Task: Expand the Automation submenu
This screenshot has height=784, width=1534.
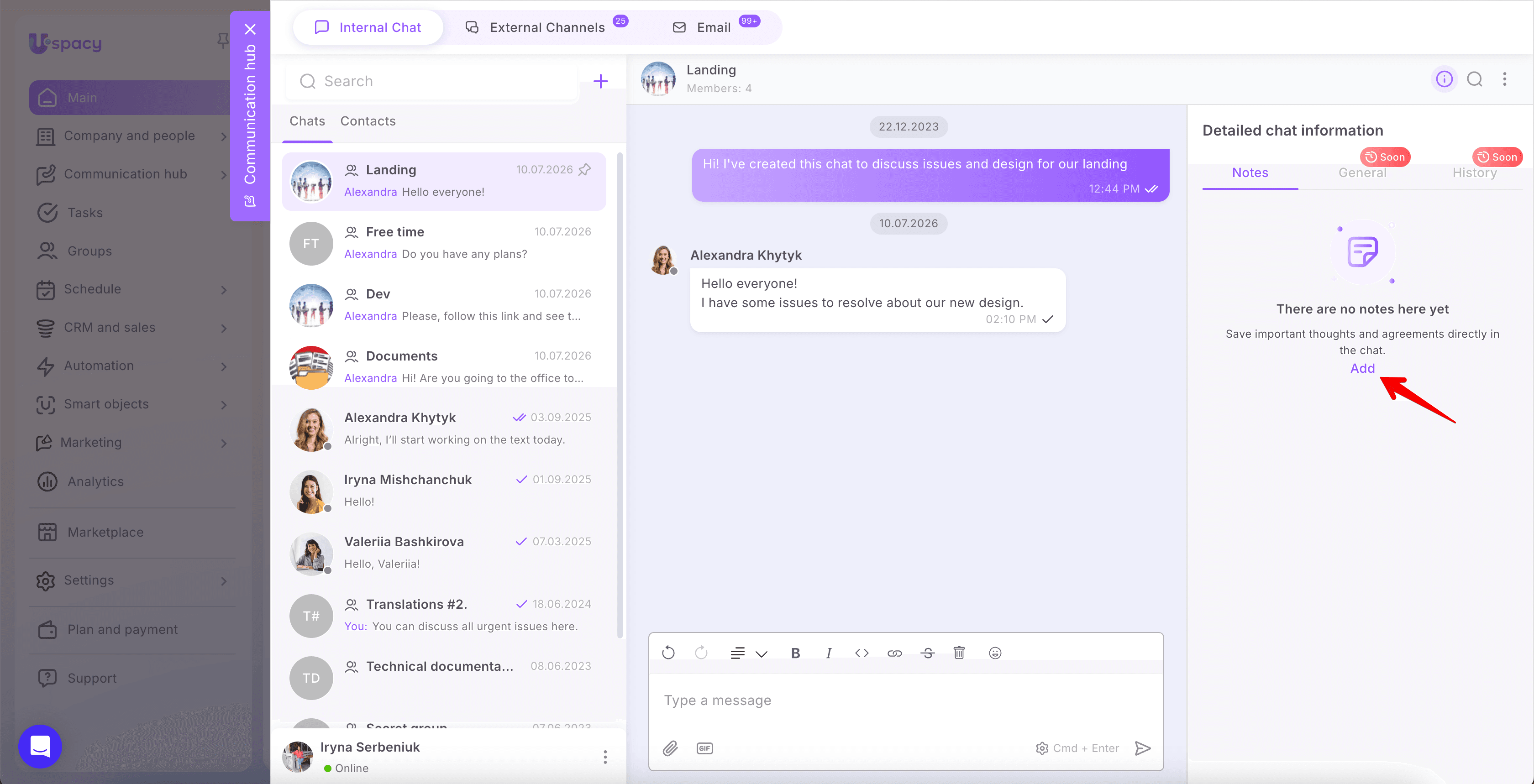Action: tap(224, 367)
